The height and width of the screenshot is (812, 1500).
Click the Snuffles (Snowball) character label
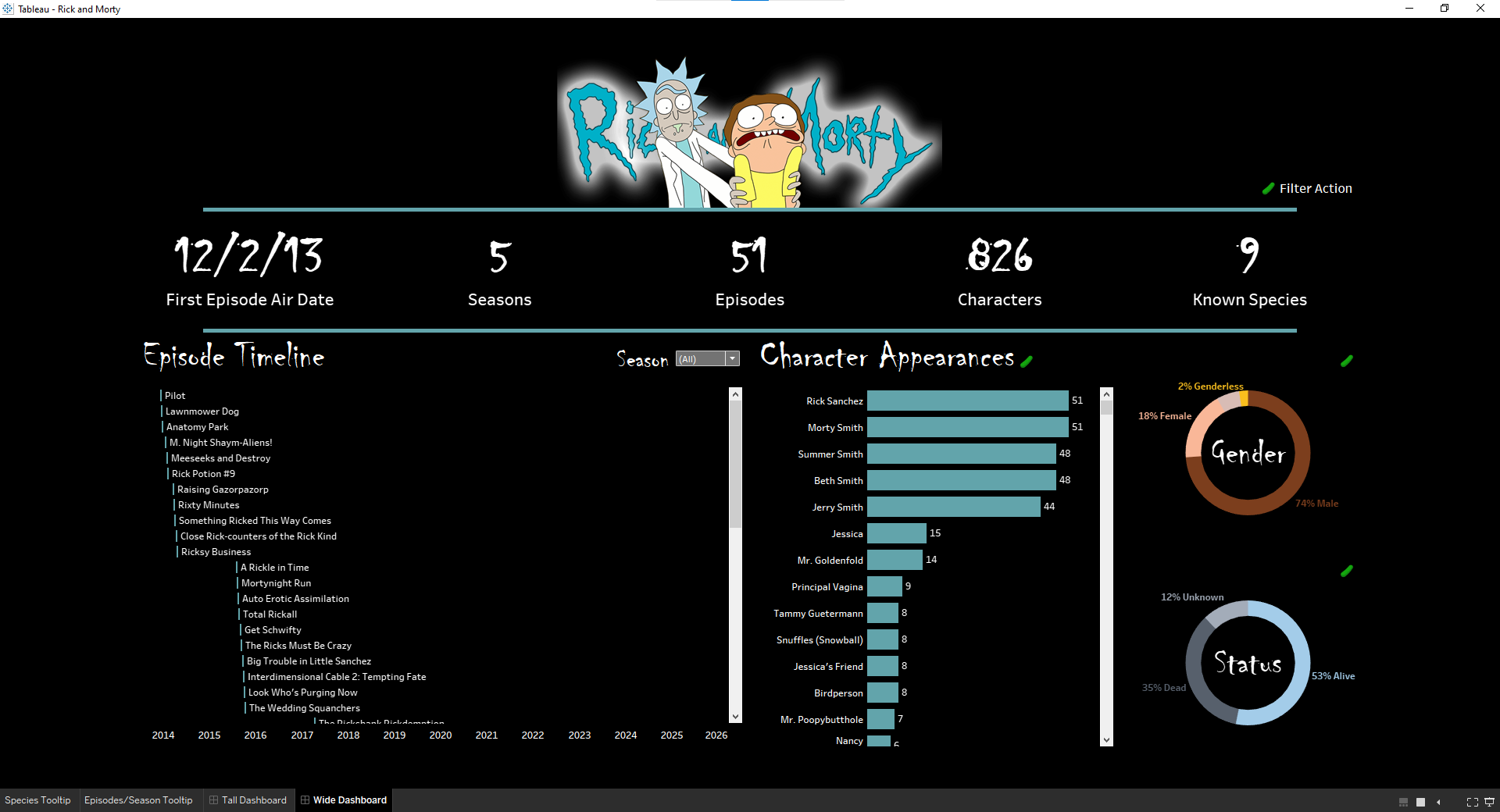click(x=820, y=640)
